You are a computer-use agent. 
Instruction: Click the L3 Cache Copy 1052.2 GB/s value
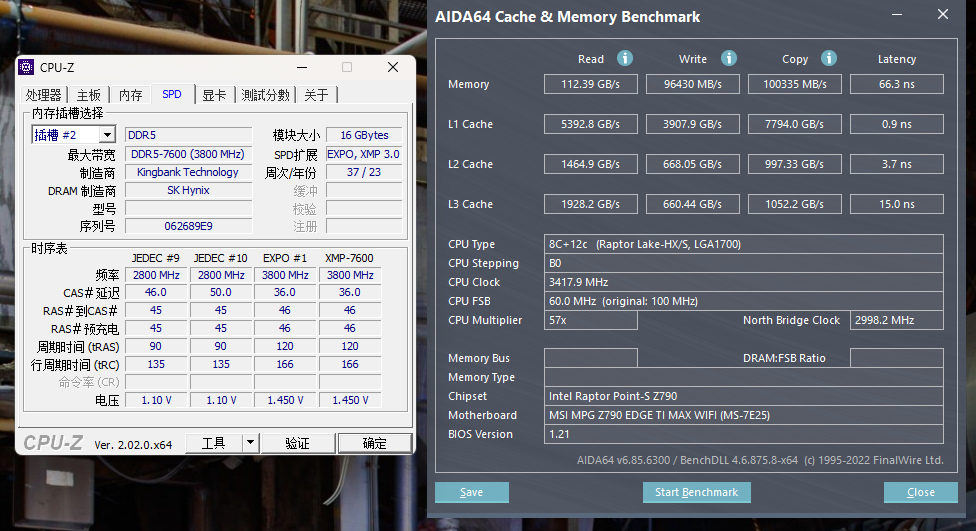click(795, 204)
